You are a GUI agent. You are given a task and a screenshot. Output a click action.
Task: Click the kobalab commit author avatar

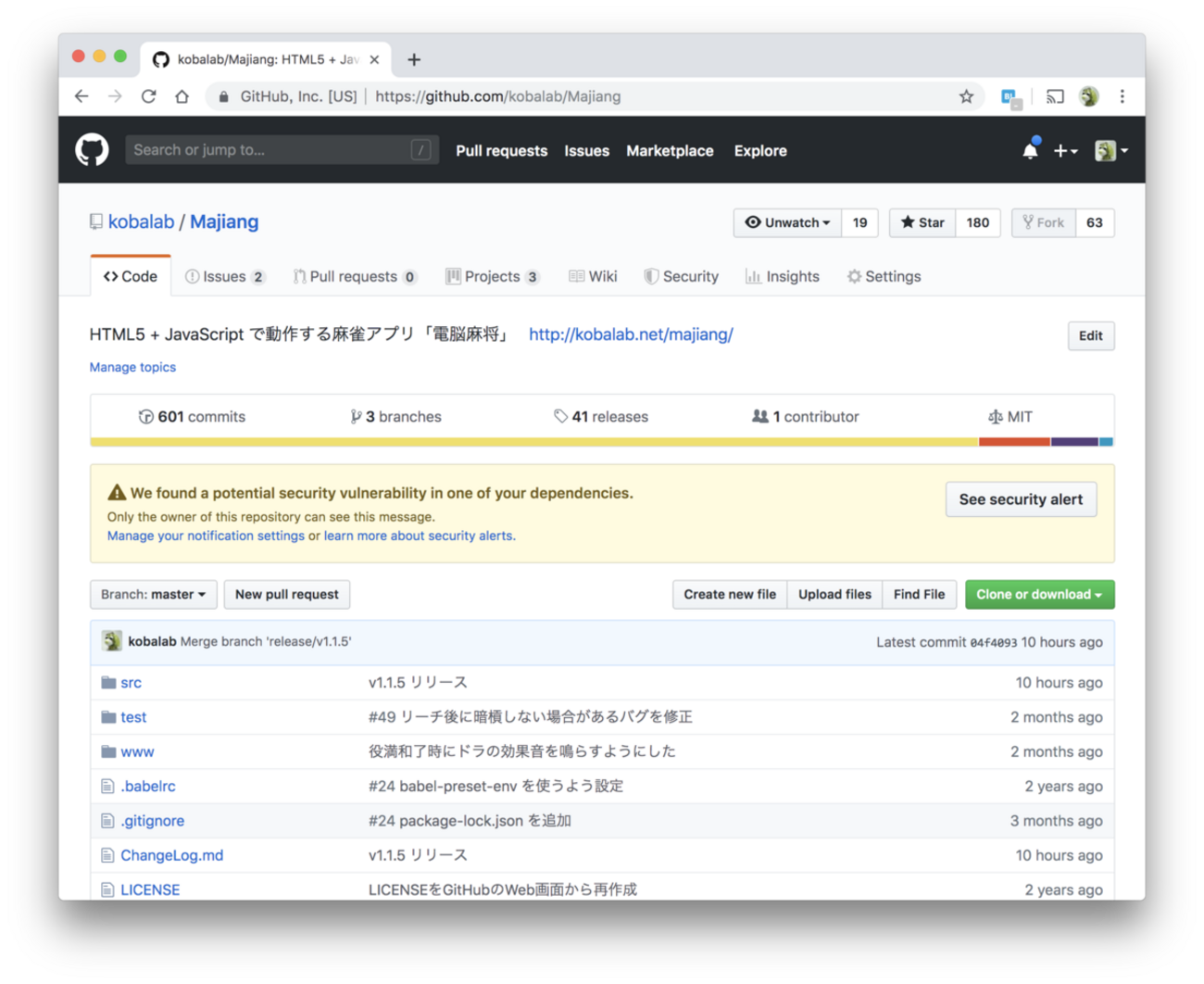pyautogui.click(x=112, y=641)
